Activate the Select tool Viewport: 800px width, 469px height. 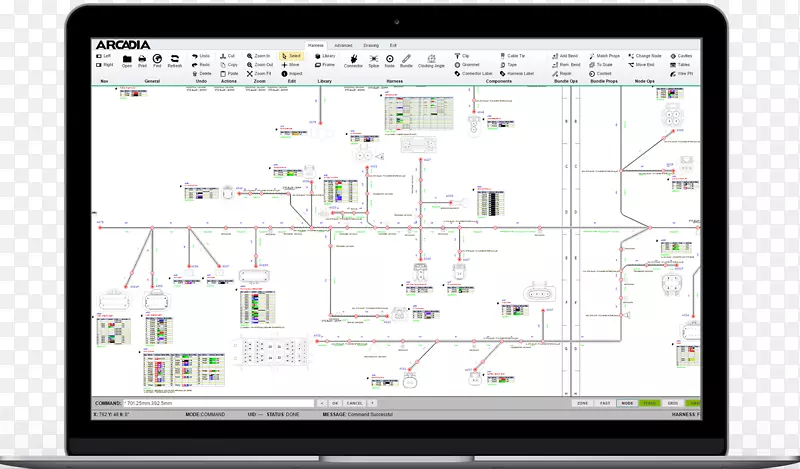coord(291,56)
